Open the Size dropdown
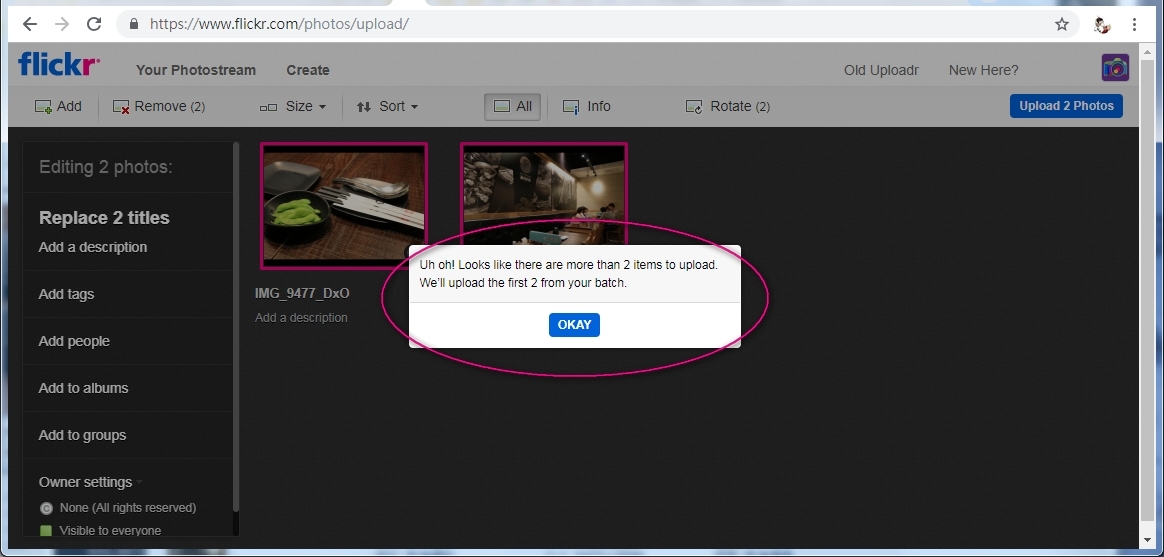This screenshot has height=557, width=1164. [292, 106]
